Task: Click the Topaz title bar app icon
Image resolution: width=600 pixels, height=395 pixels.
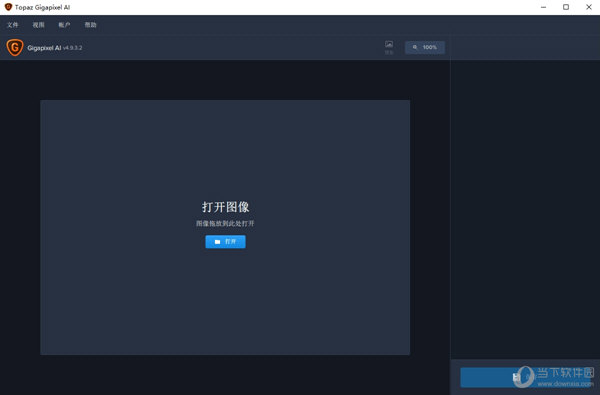Action: click(8, 7)
